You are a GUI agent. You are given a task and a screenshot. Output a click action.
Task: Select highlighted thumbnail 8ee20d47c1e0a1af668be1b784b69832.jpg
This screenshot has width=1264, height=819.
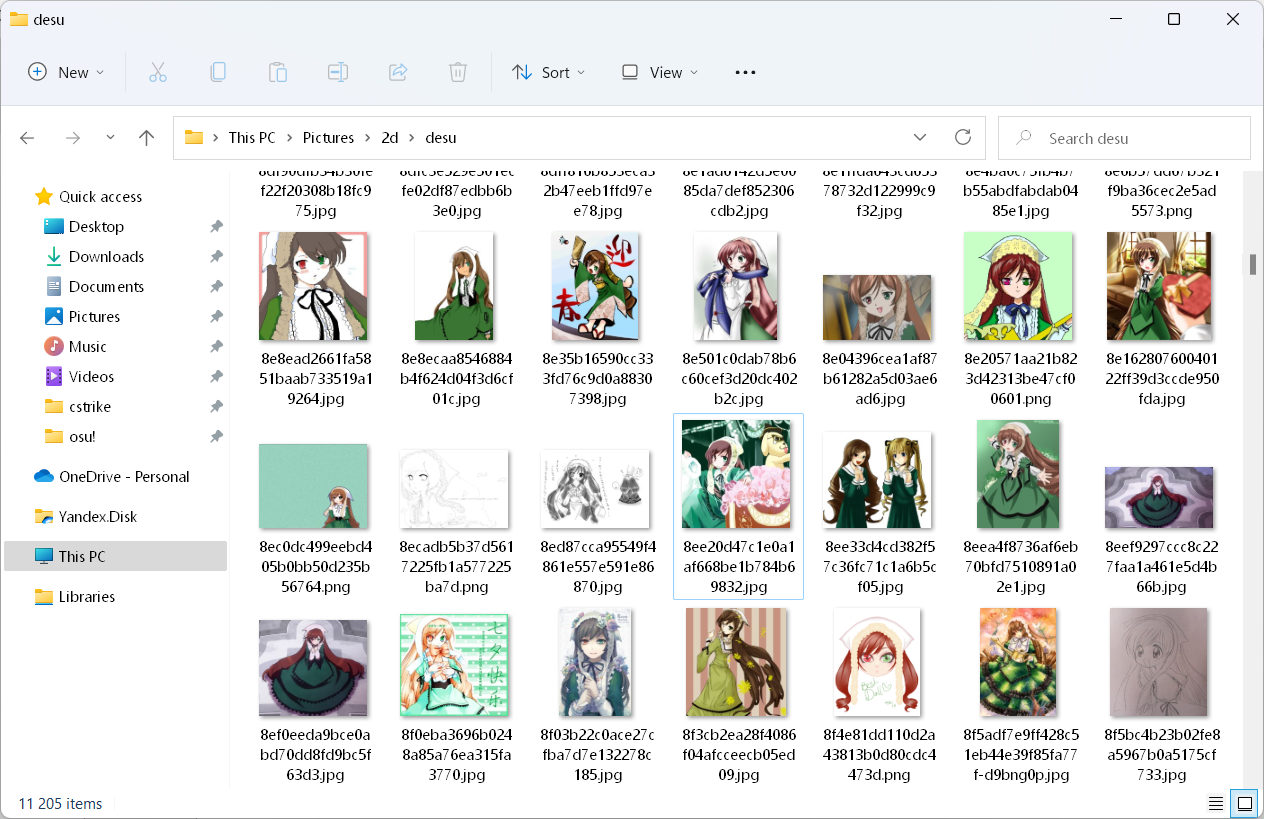[x=738, y=507]
